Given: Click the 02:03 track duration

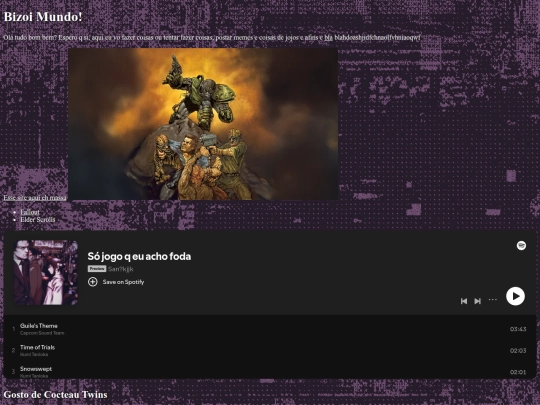Looking at the screenshot, I should [518, 351].
